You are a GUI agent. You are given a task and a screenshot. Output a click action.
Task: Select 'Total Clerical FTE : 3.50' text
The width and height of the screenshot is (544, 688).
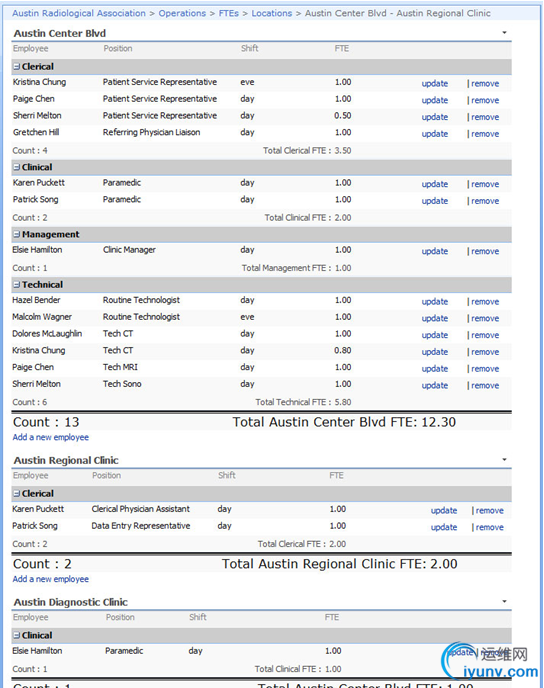tap(307, 151)
